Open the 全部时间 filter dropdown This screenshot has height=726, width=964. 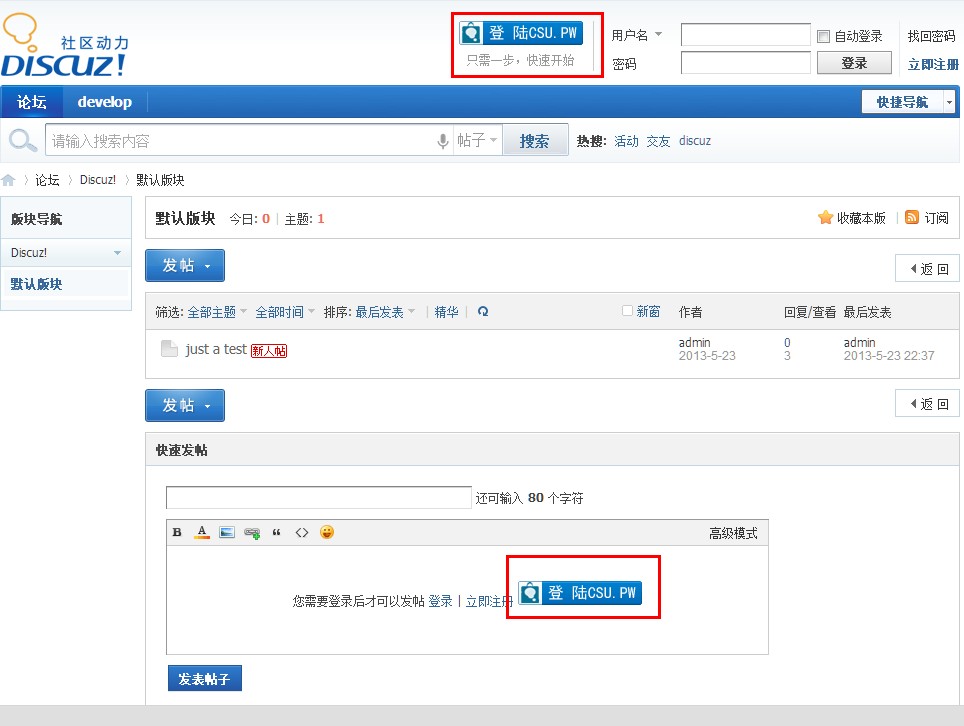point(285,312)
